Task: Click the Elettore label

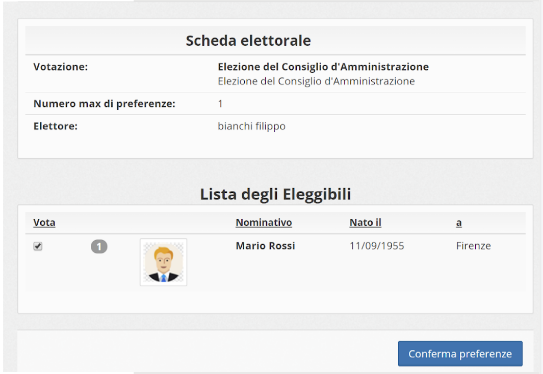Action: coord(55,126)
